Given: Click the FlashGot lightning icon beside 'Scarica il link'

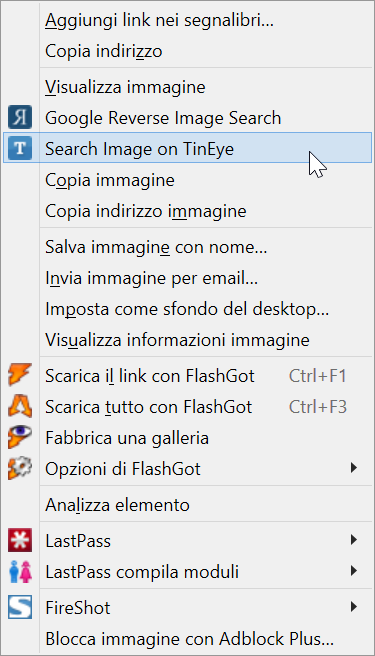Looking at the screenshot, I should 20,375.
